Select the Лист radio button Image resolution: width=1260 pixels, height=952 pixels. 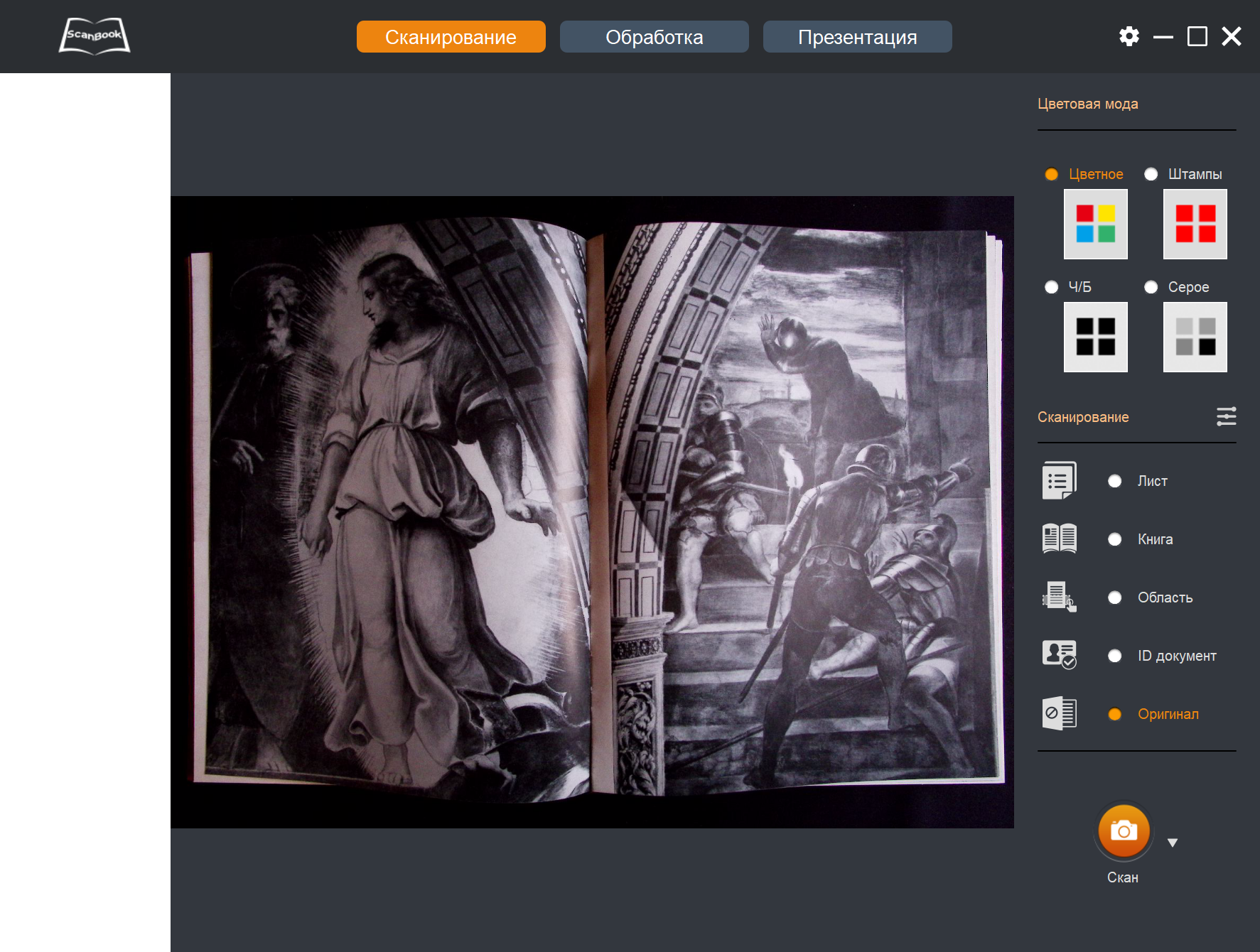click(1115, 481)
